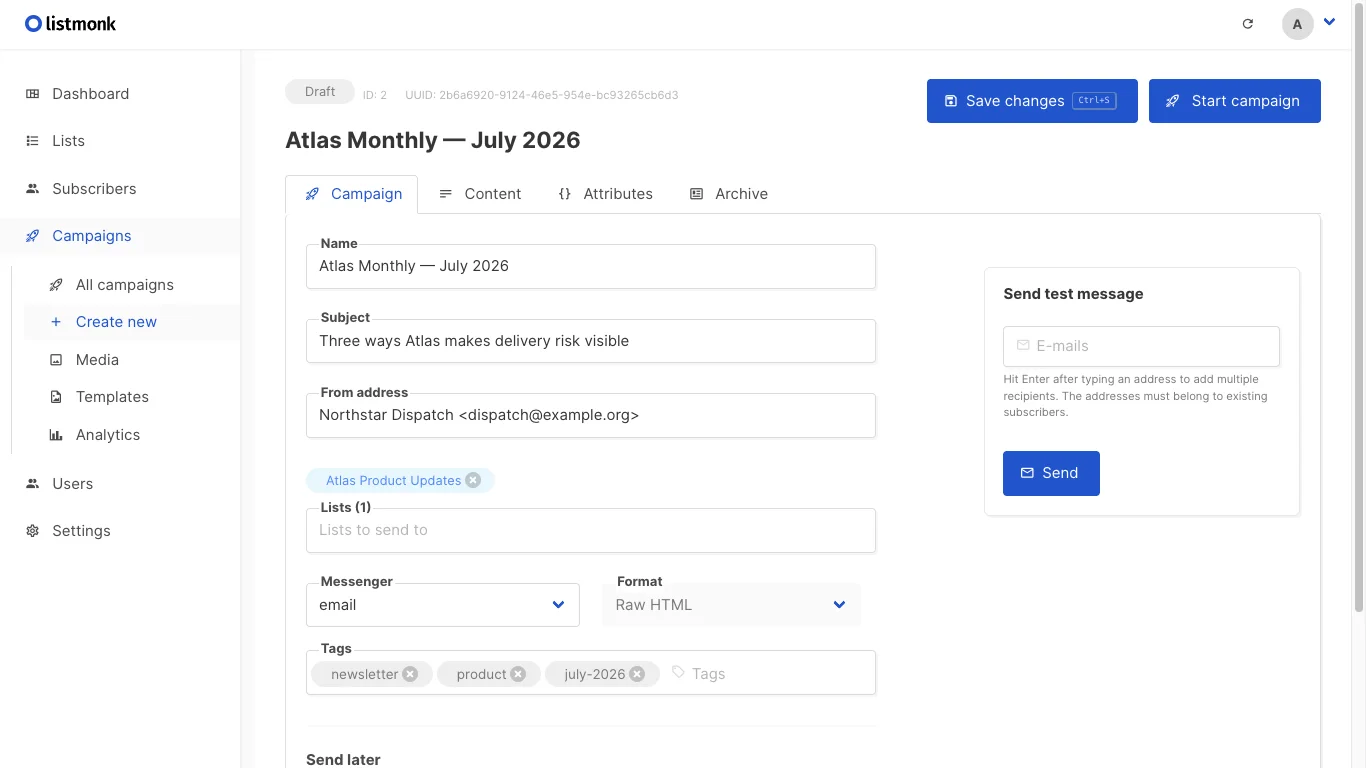
Task: Click the ID: 2 label
Action: pos(375,95)
